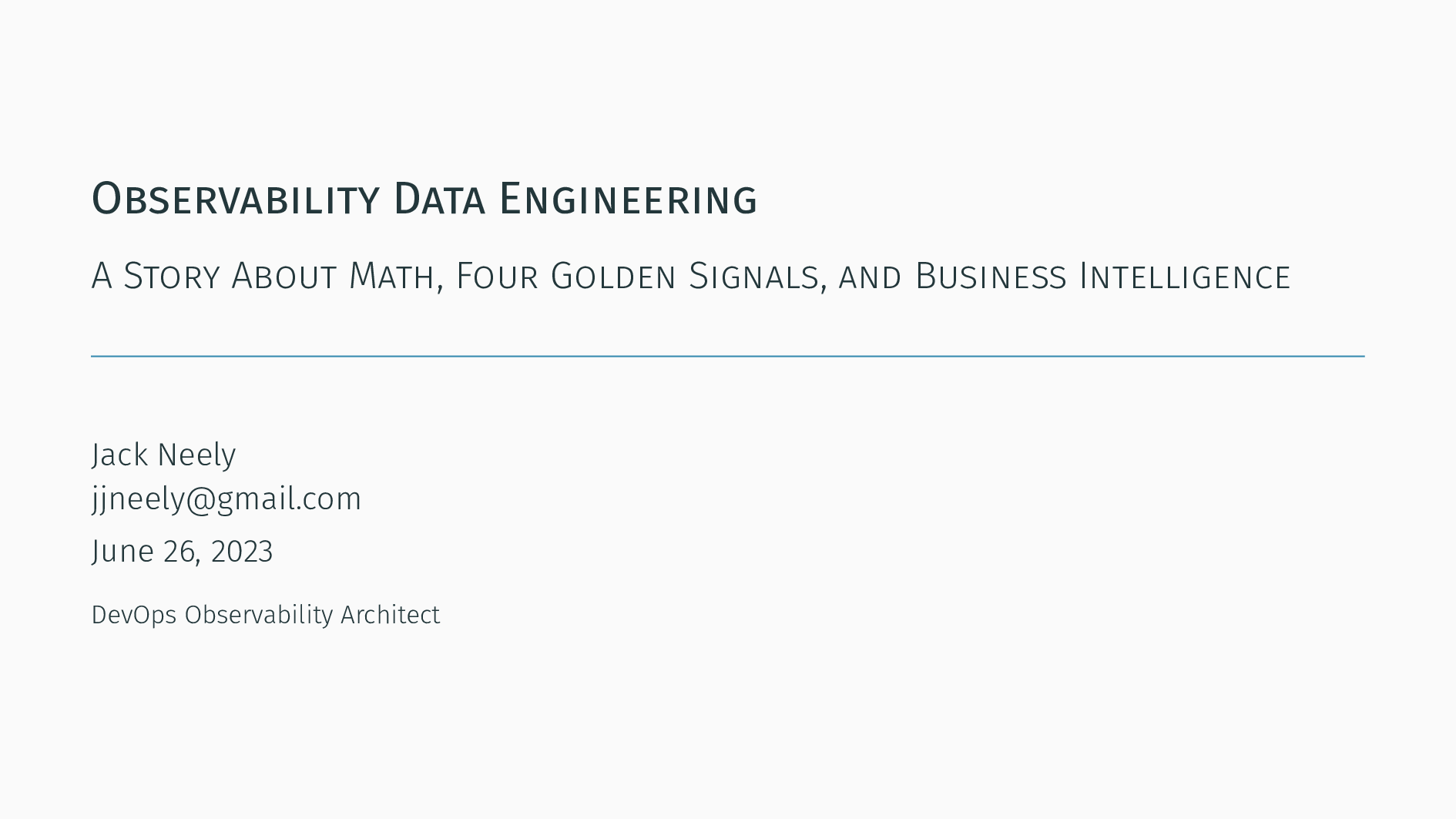Viewport: 1456px width, 819px height.
Task: Click the blue horizontal divider line
Action: click(728, 356)
